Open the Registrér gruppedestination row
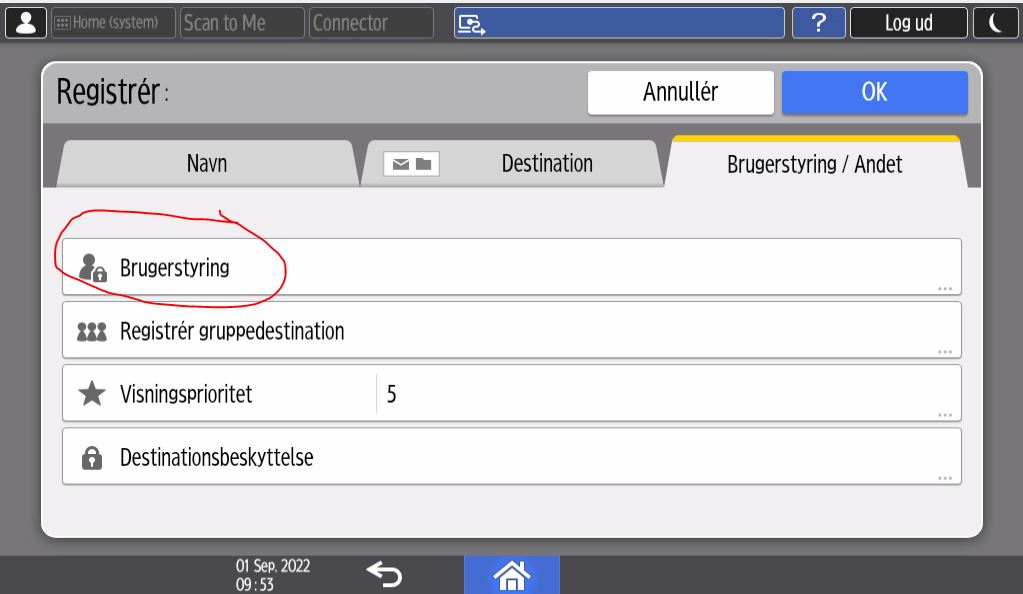This screenshot has height=594, width=1023. pos(511,330)
